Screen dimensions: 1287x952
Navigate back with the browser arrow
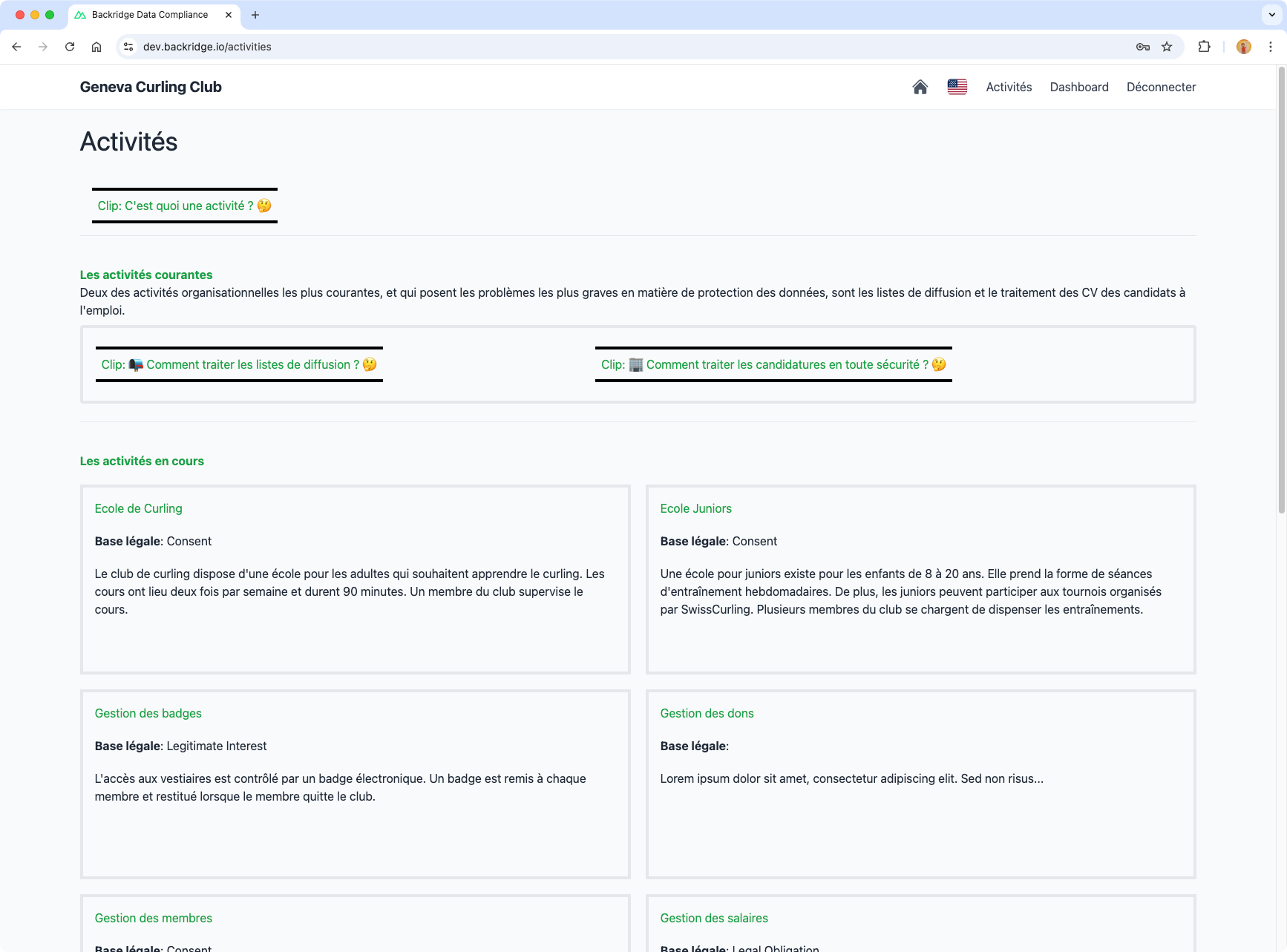coord(16,46)
